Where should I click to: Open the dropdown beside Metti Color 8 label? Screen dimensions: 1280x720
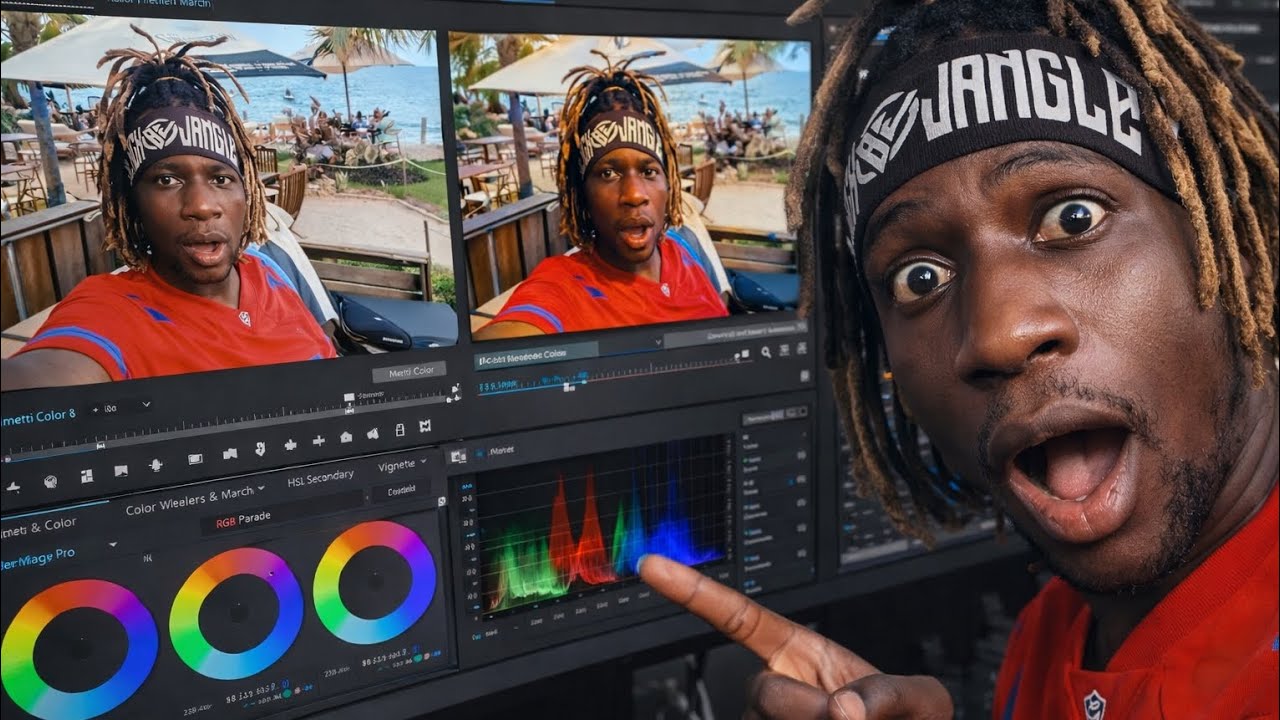146,406
